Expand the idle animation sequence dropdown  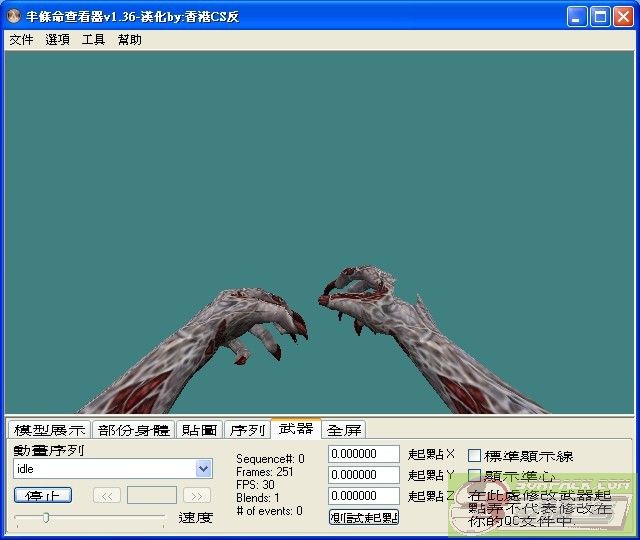[x=204, y=468]
